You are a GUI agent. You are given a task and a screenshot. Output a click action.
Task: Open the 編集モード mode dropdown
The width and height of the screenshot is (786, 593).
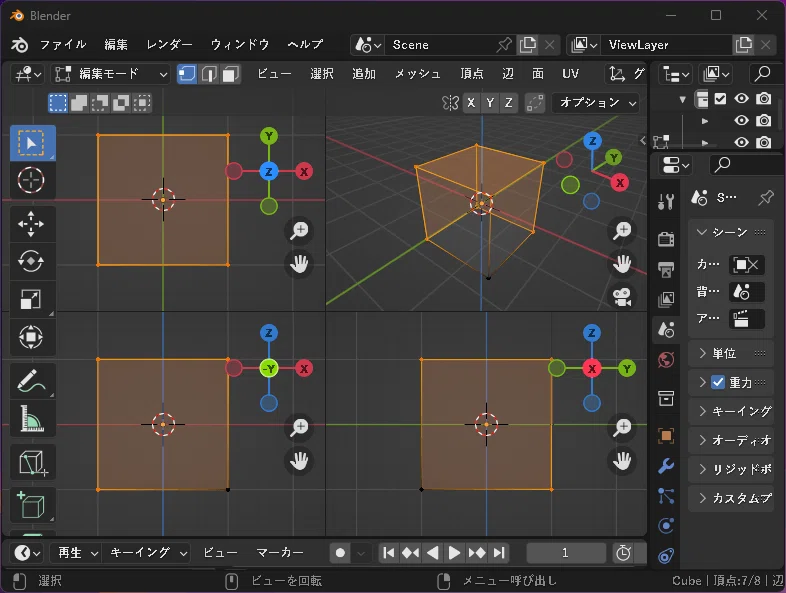[110, 74]
